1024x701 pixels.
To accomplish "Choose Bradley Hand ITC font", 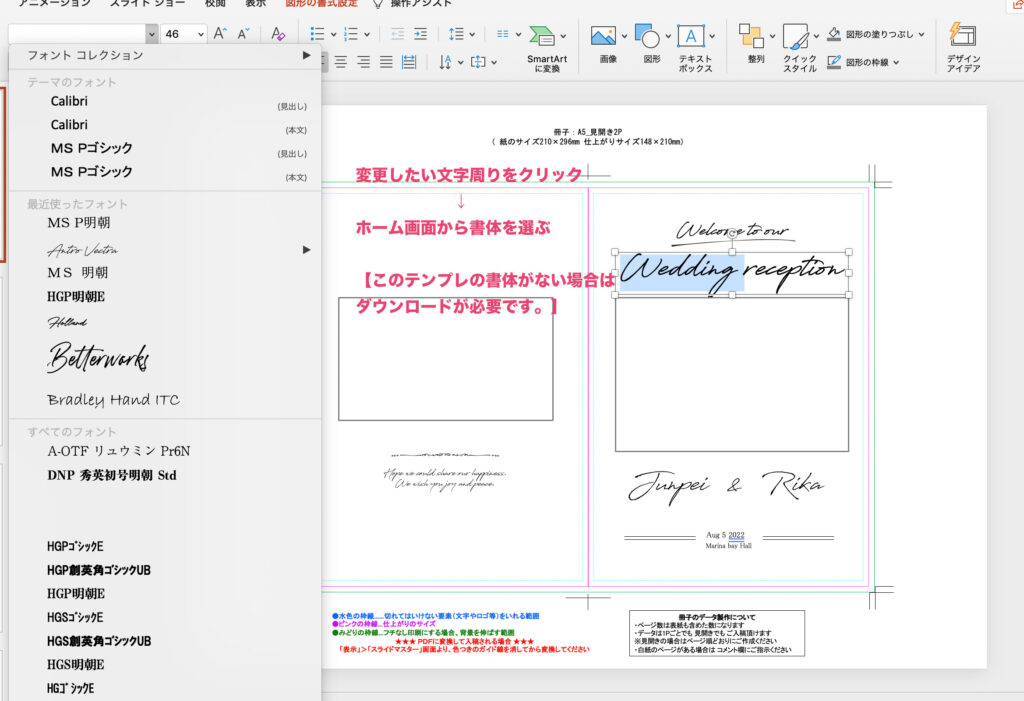I will [x=113, y=400].
